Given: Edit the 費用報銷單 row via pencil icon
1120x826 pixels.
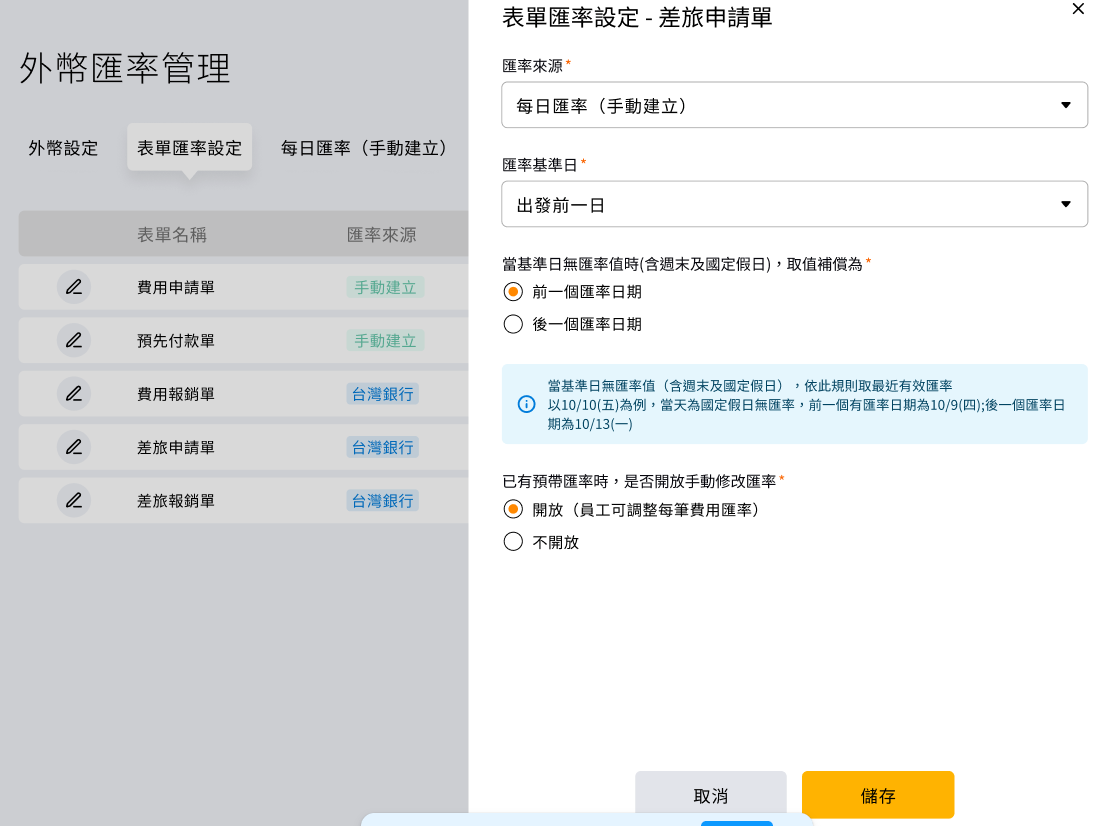Looking at the screenshot, I should coord(74,394).
